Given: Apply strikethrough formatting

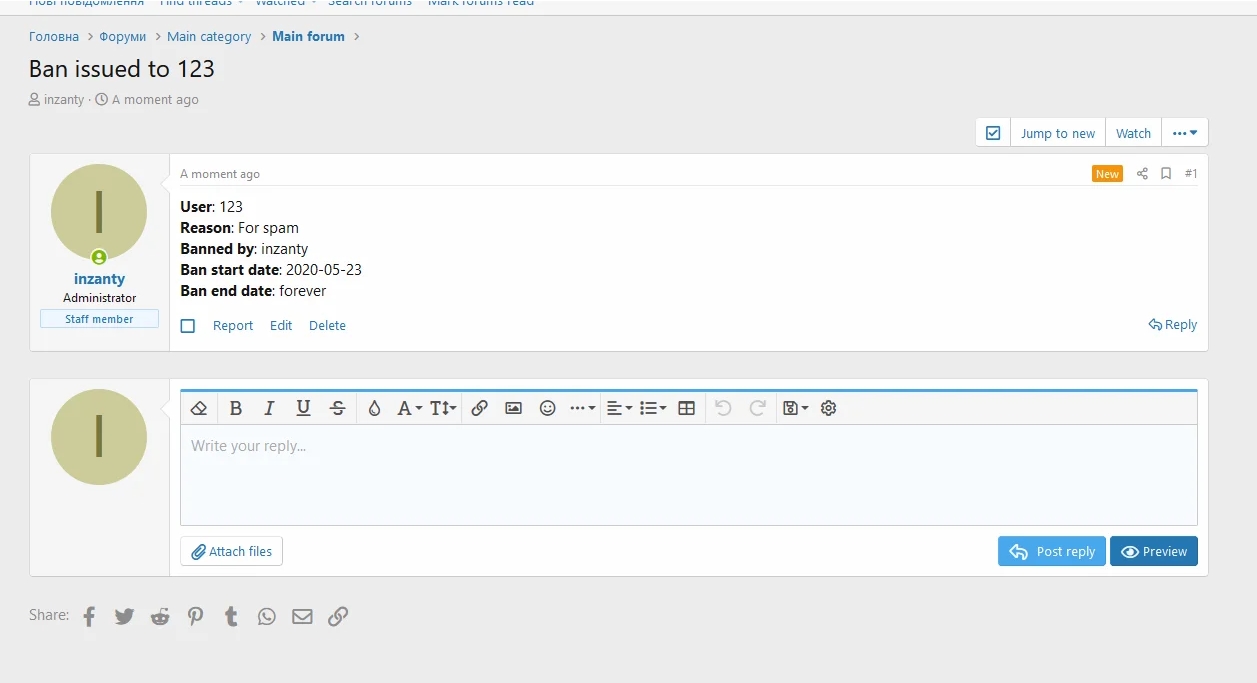Looking at the screenshot, I should [x=338, y=408].
